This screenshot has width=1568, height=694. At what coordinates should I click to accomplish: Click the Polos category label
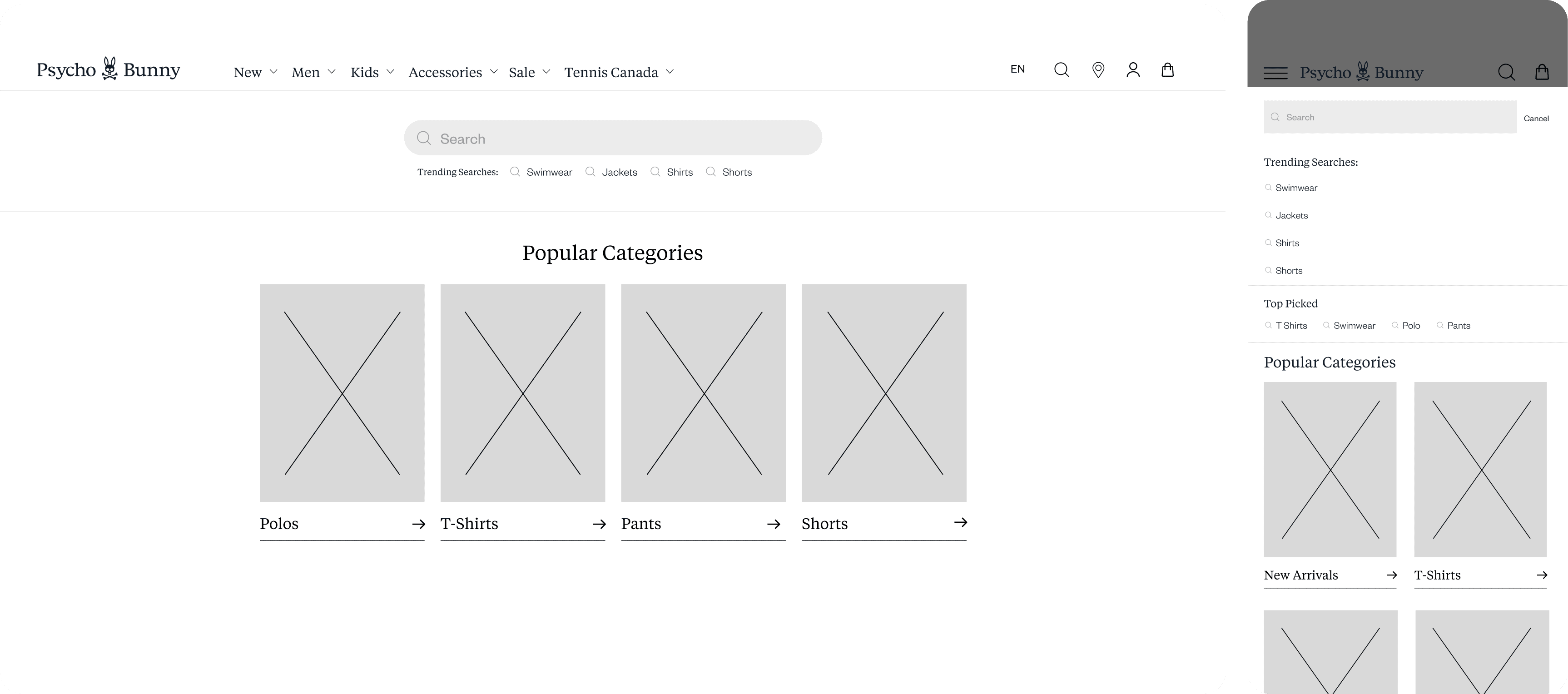(x=279, y=524)
